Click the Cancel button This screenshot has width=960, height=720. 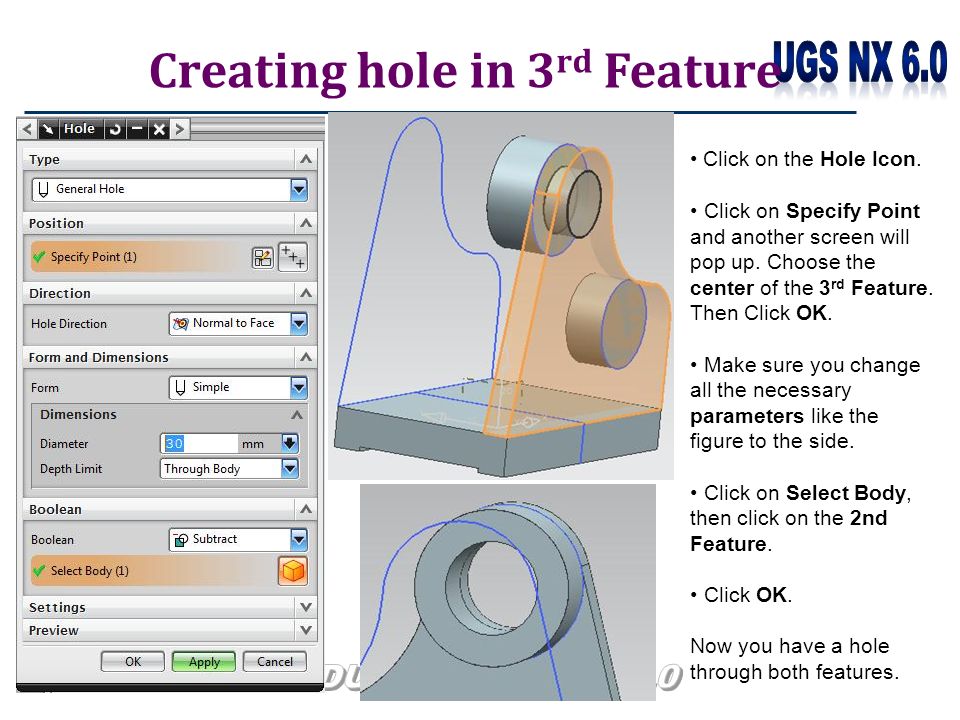(275, 662)
